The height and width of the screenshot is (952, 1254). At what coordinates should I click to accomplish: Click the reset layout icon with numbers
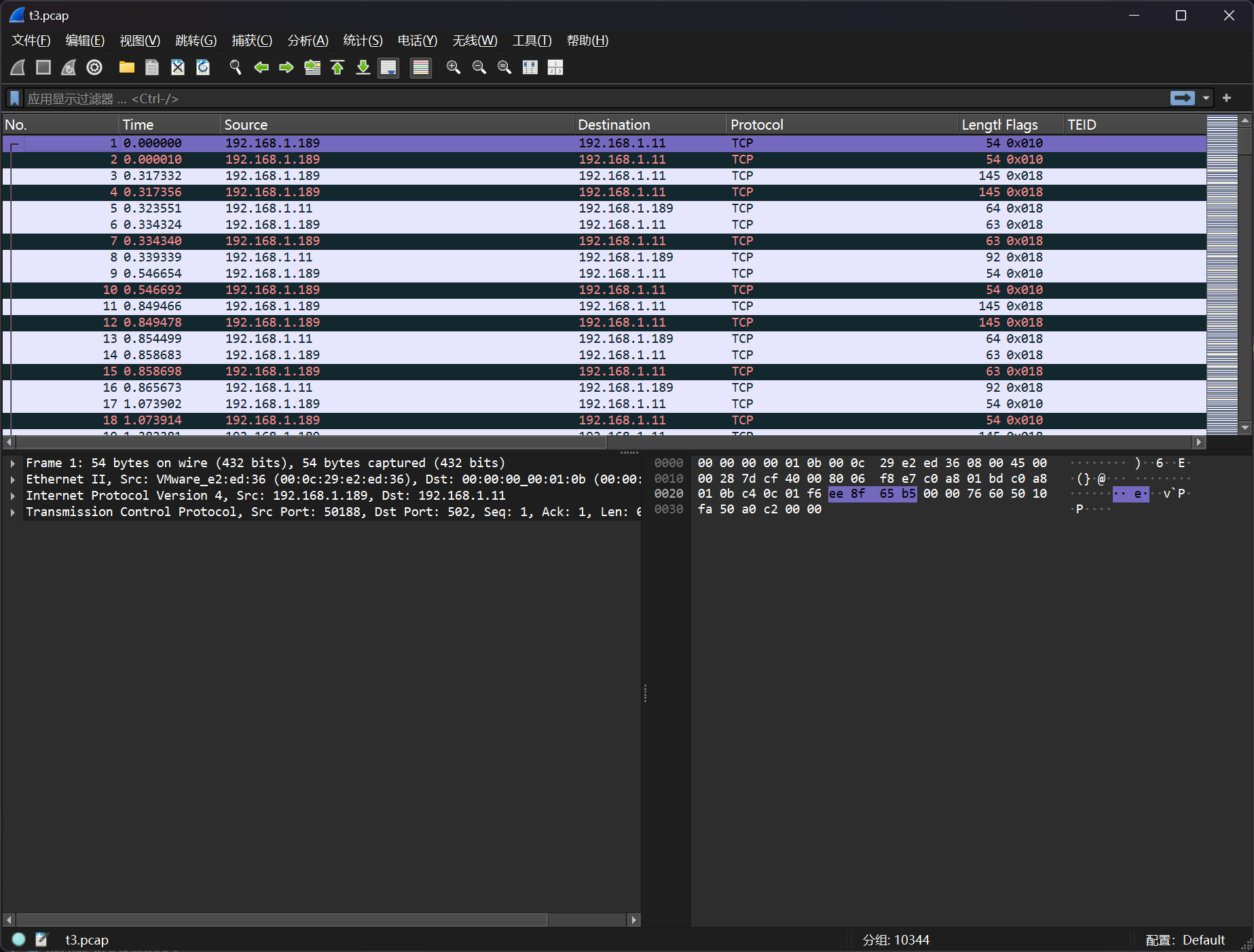555,67
